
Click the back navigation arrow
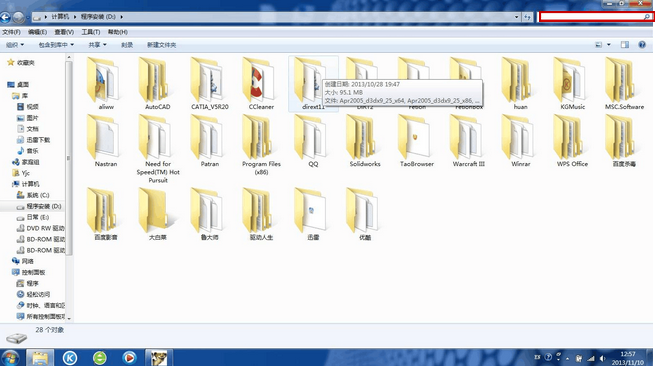tap(5, 17)
